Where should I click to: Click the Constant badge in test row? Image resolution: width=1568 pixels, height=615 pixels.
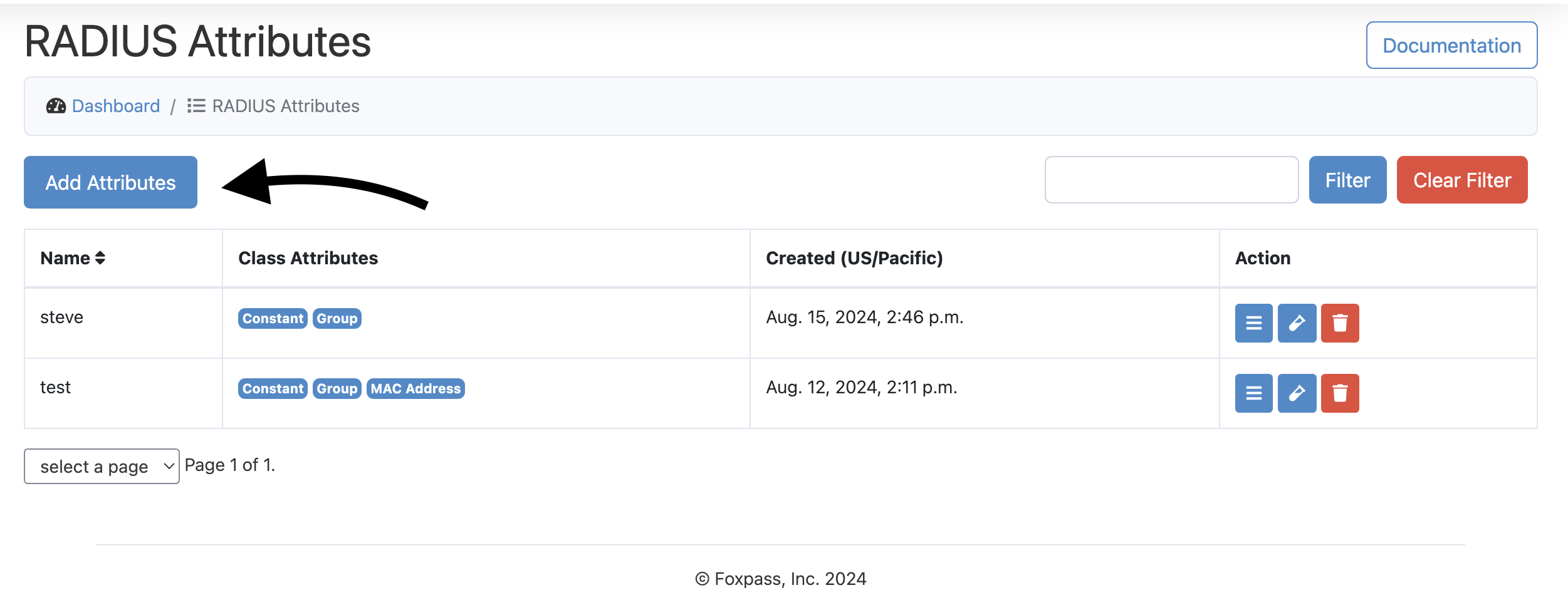(x=273, y=388)
